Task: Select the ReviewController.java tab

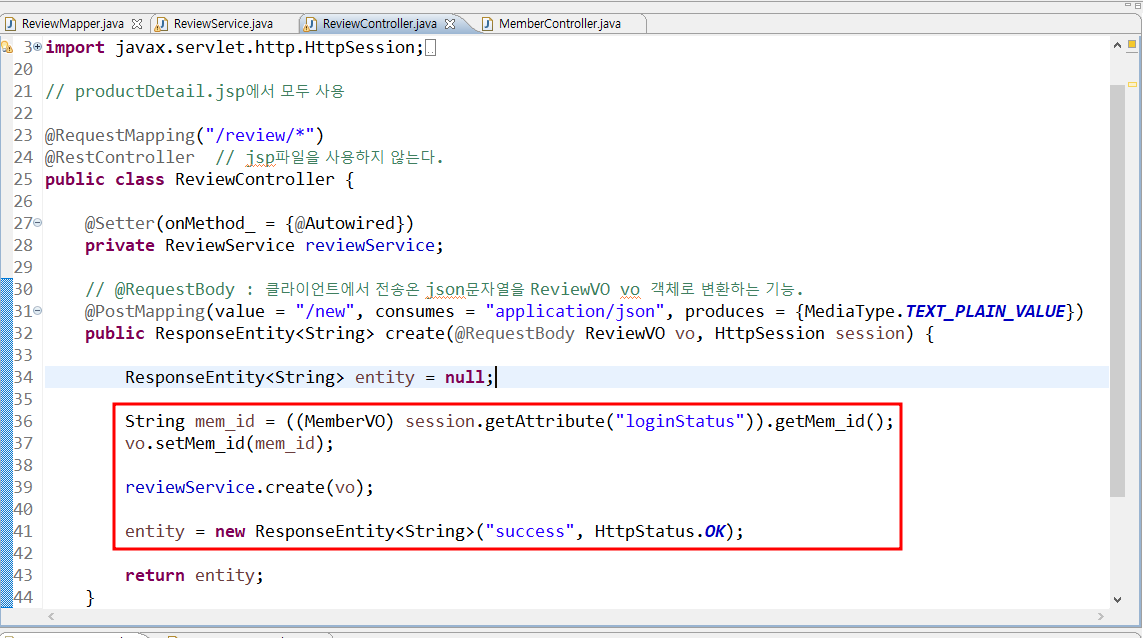Action: click(x=379, y=24)
